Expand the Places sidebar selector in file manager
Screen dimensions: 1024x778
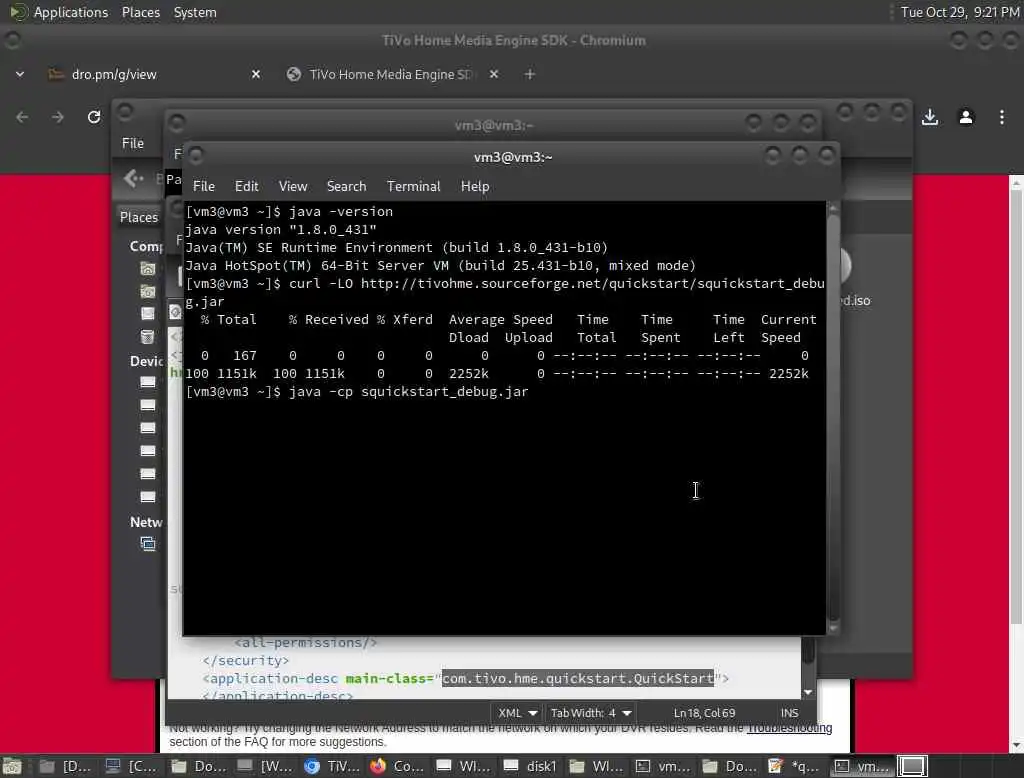pos(138,217)
